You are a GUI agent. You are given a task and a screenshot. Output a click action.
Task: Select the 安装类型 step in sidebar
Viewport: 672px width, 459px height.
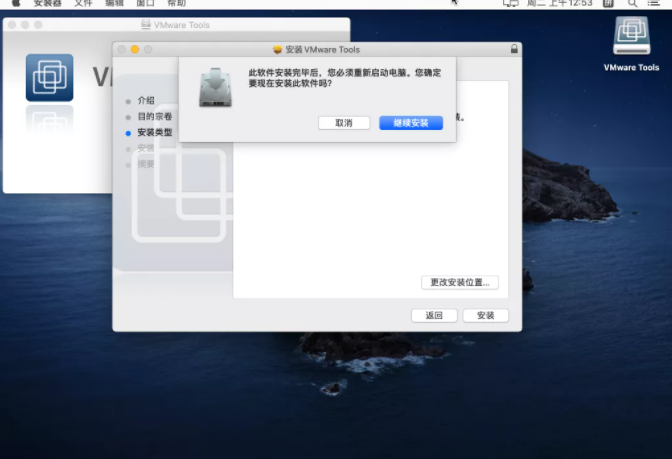pos(155,132)
